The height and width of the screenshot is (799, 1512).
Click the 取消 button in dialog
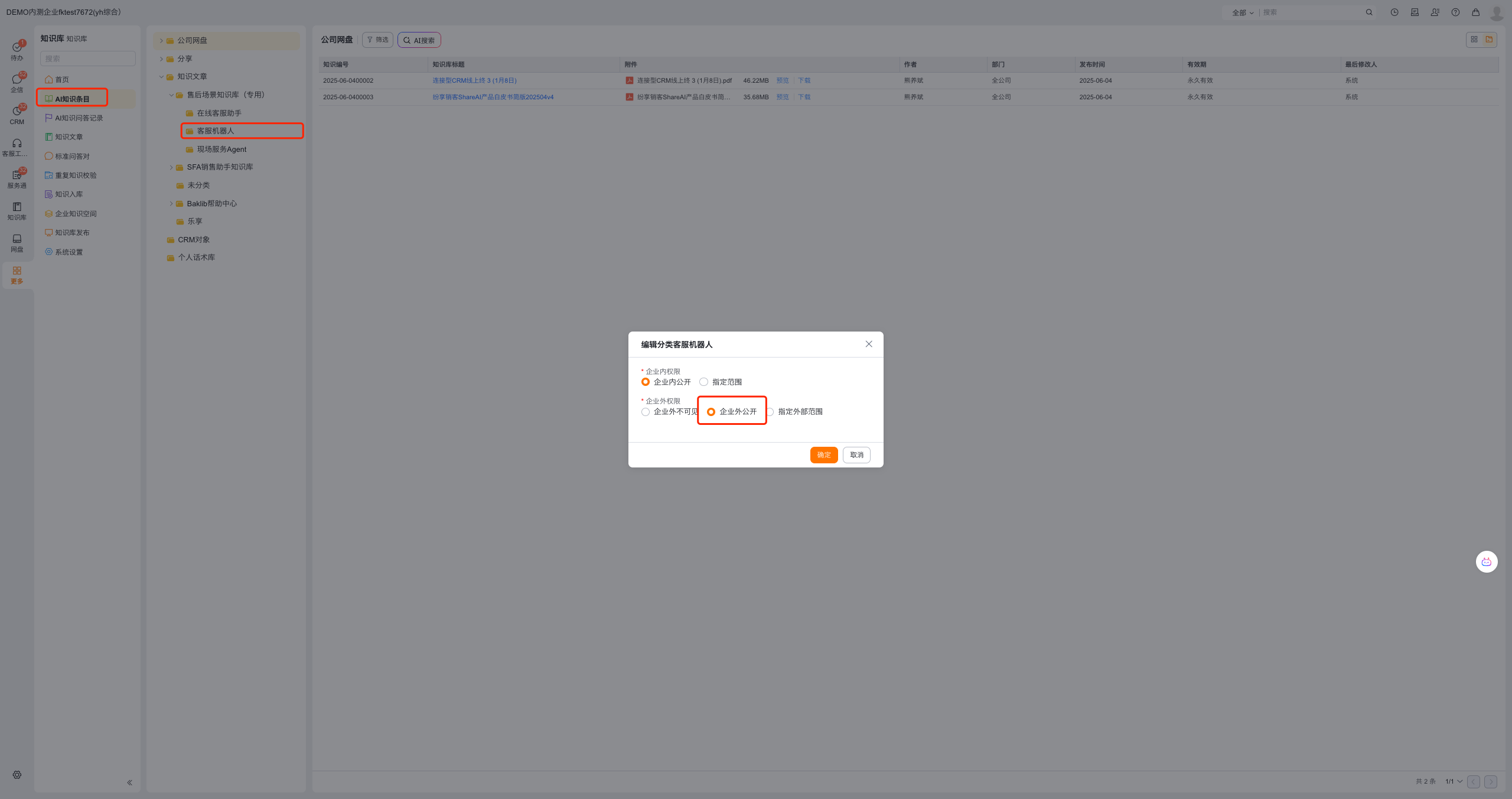(x=856, y=455)
